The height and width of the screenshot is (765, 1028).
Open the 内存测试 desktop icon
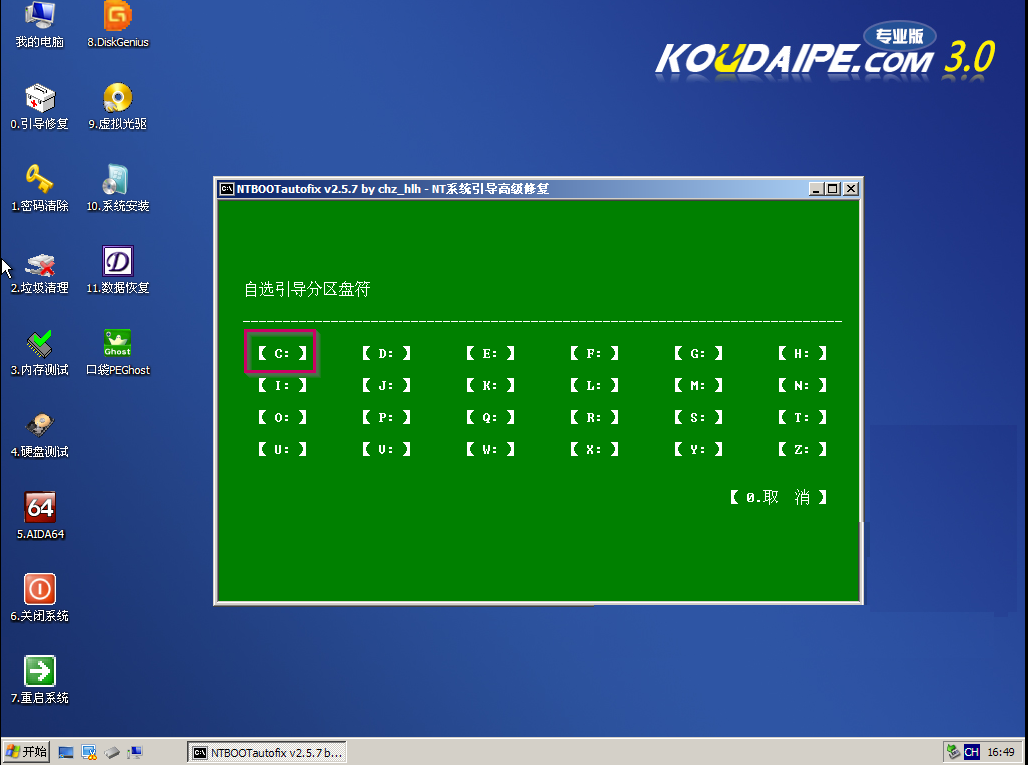pyautogui.click(x=40, y=344)
